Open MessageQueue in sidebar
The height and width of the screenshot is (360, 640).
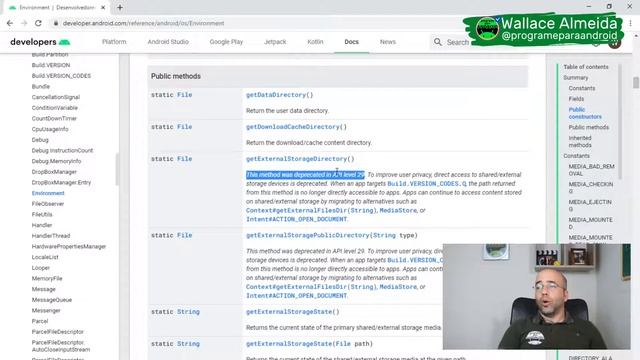pyautogui.click(x=52, y=300)
